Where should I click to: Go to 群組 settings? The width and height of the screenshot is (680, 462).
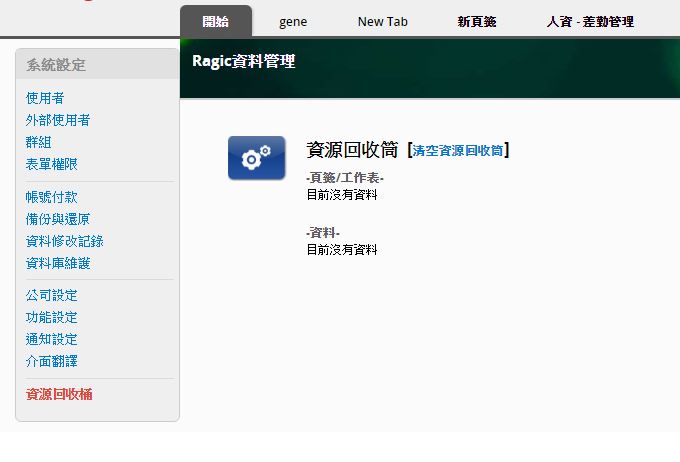tap(39, 142)
